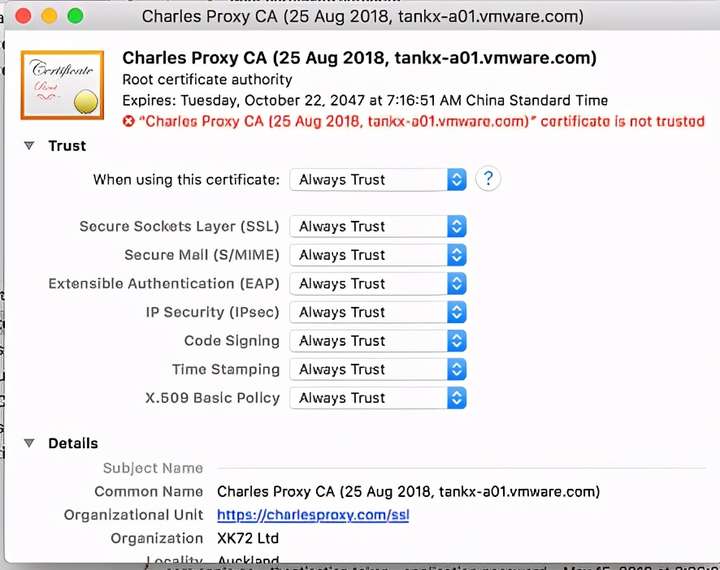This screenshot has height=570, width=720.
Task: Close the certificate window with red button
Action: click(23, 16)
